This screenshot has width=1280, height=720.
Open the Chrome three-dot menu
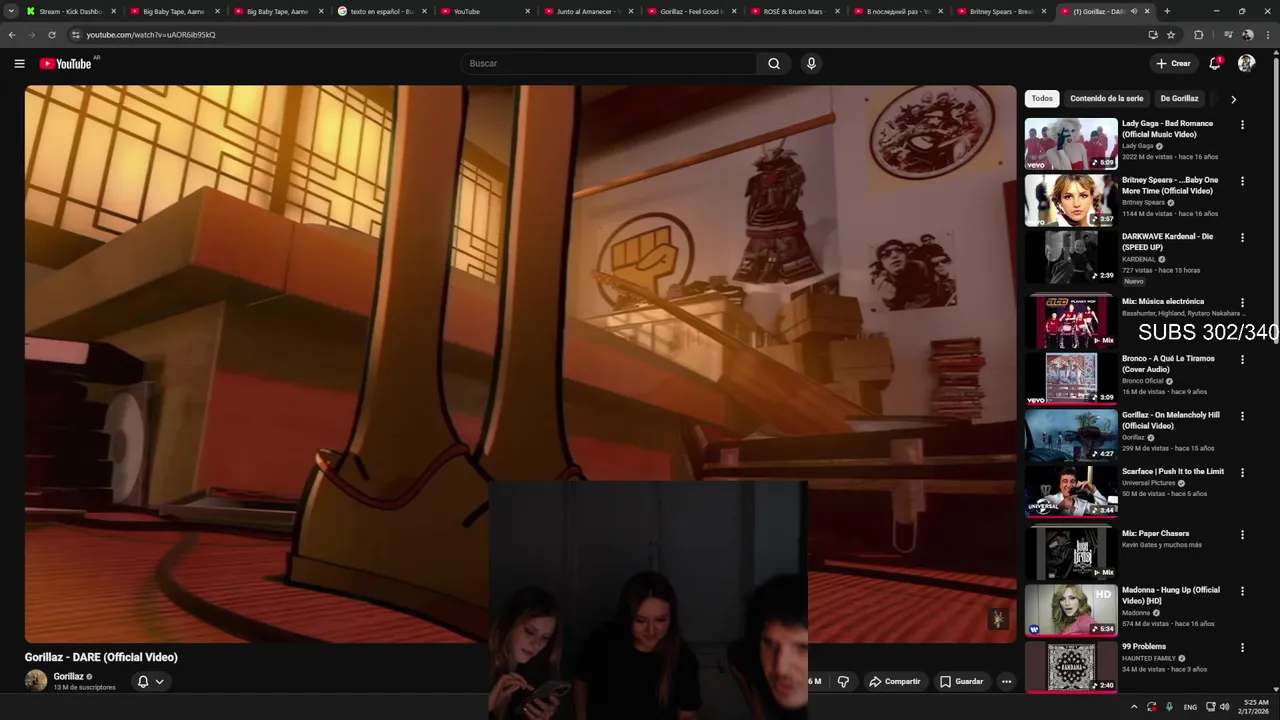[x=1268, y=34]
